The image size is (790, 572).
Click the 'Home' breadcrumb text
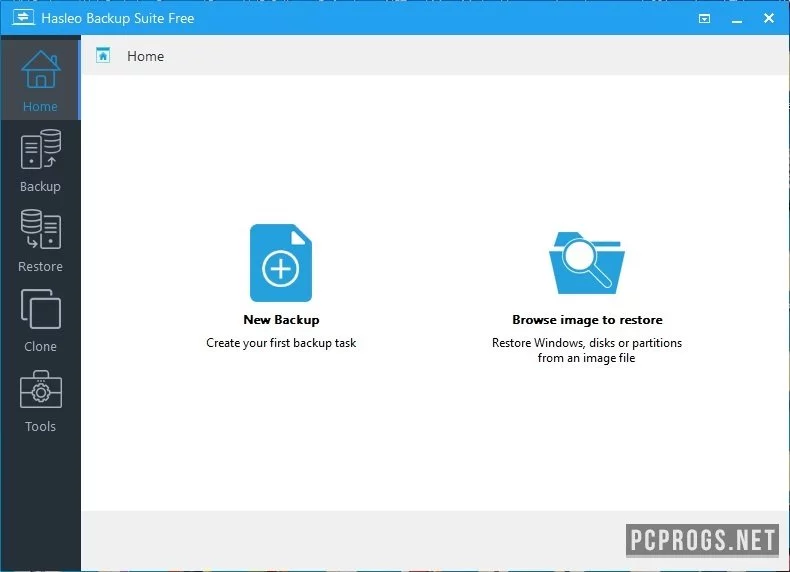145,56
